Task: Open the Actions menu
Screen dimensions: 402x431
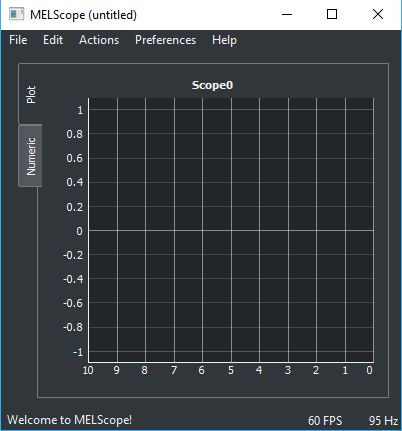Action: [99, 40]
